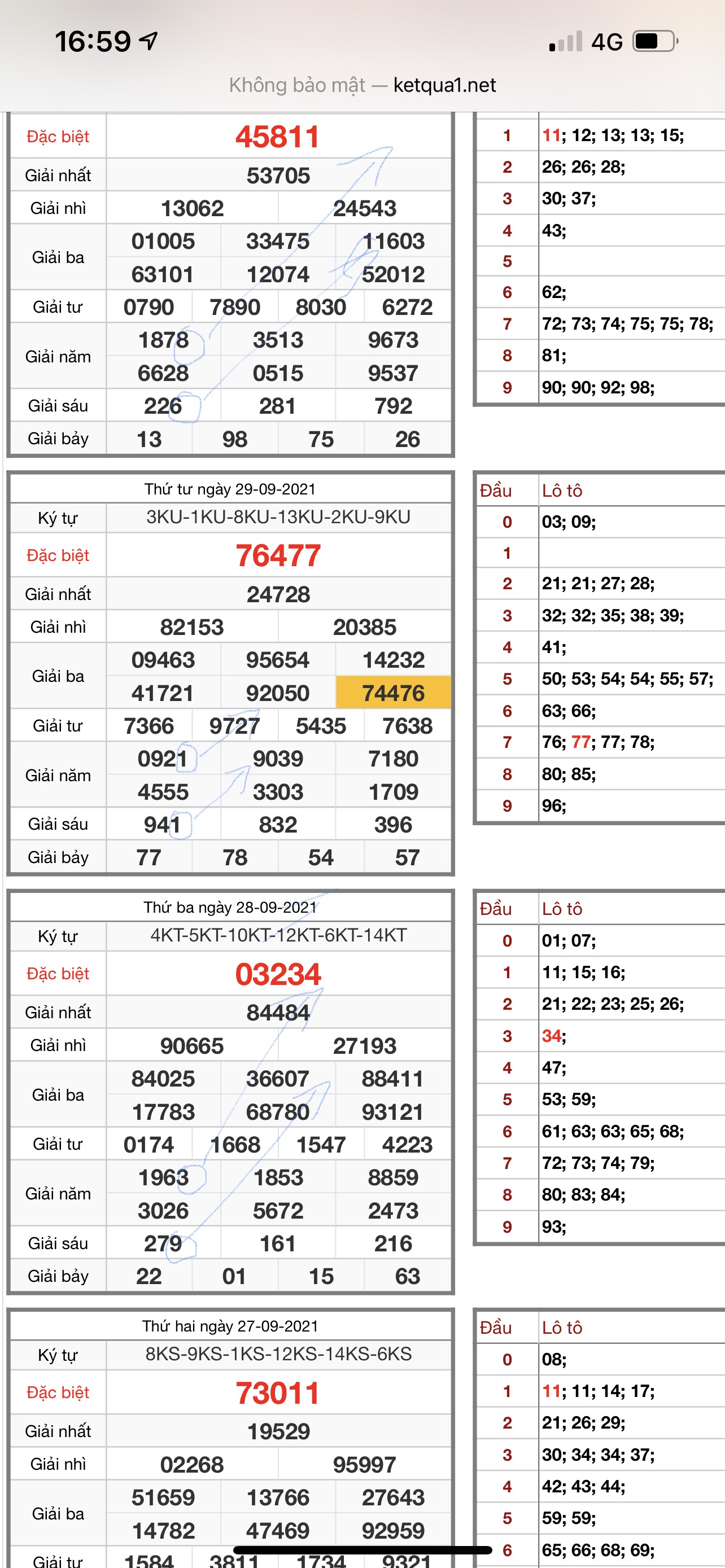Tap fifth prize number 1878

tap(163, 340)
